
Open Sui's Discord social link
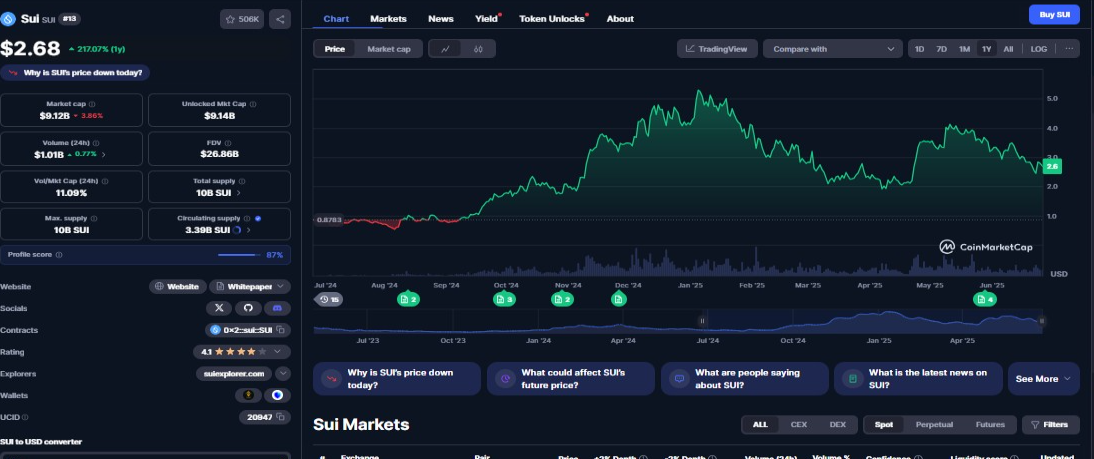click(277, 308)
